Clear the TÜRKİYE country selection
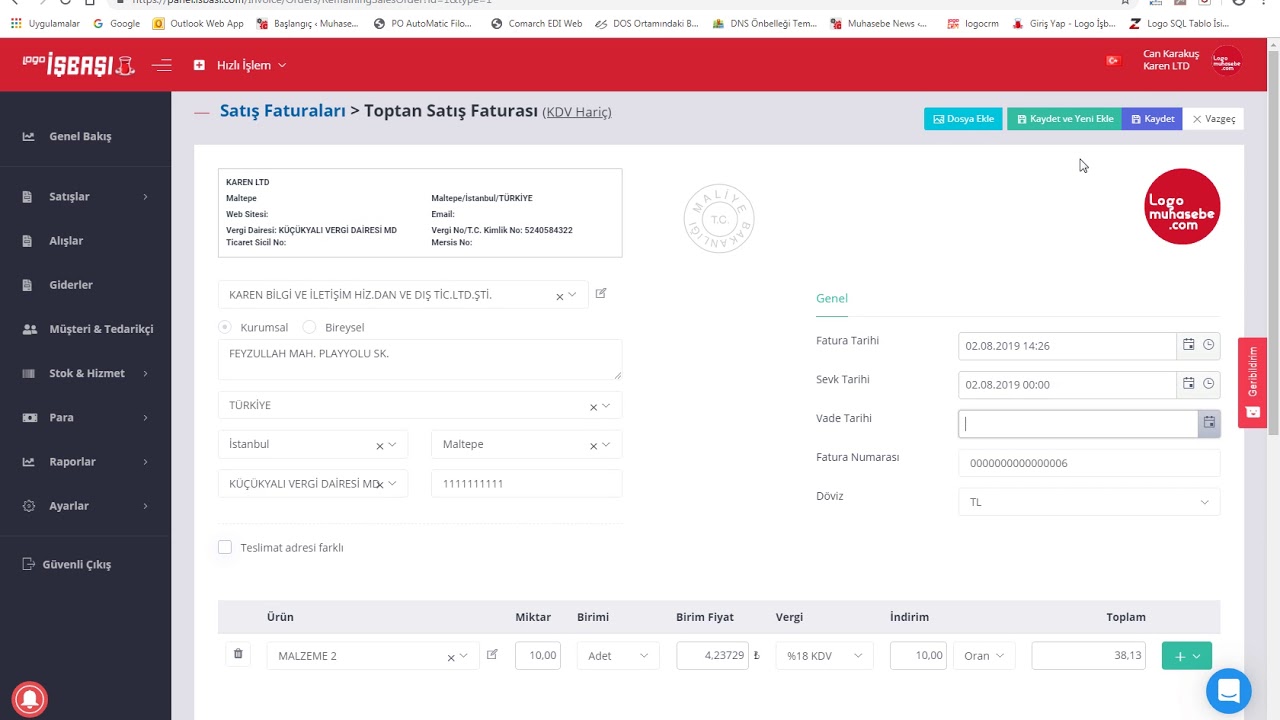 pos(593,407)
